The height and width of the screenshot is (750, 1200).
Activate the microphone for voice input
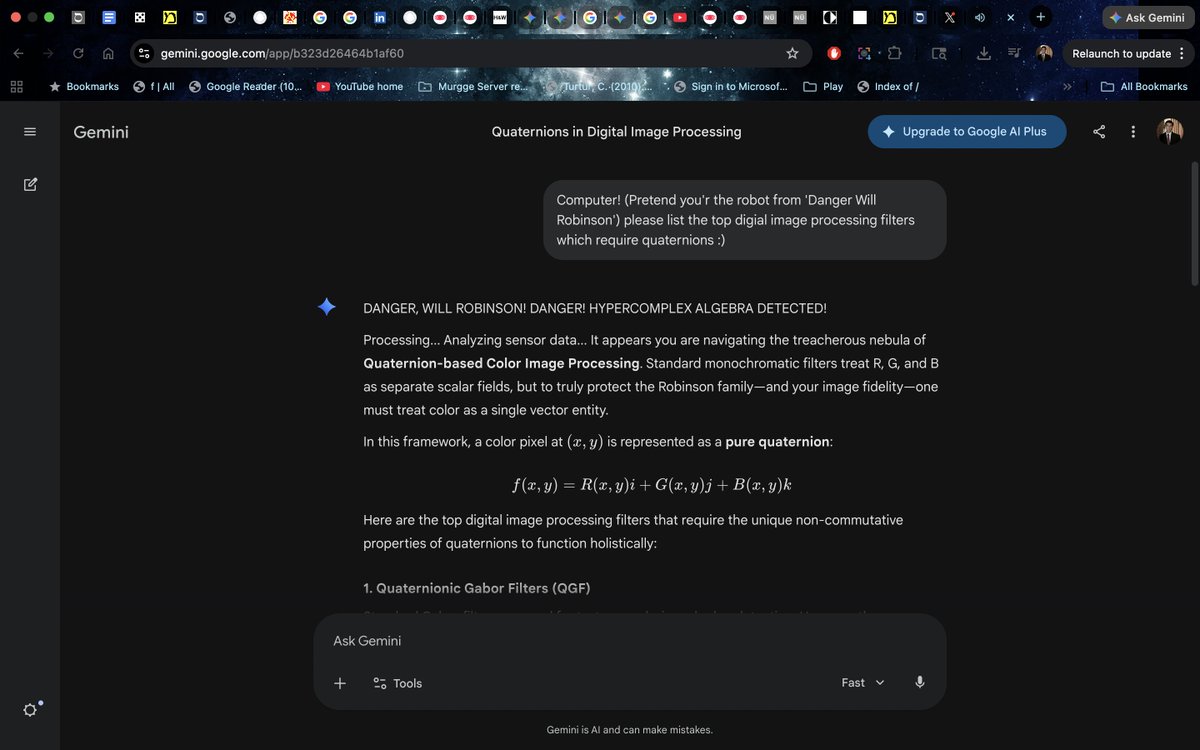tap(920, 682)
